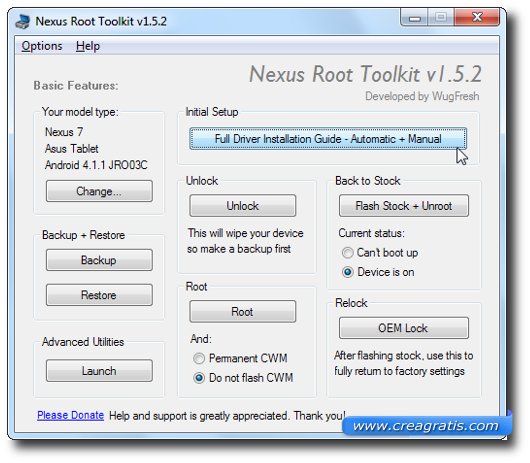Launch Advanced Utilities
Image resolution: width=530 pixels, height=463 pixels.
pyautogui.click(x=99, y=371)
